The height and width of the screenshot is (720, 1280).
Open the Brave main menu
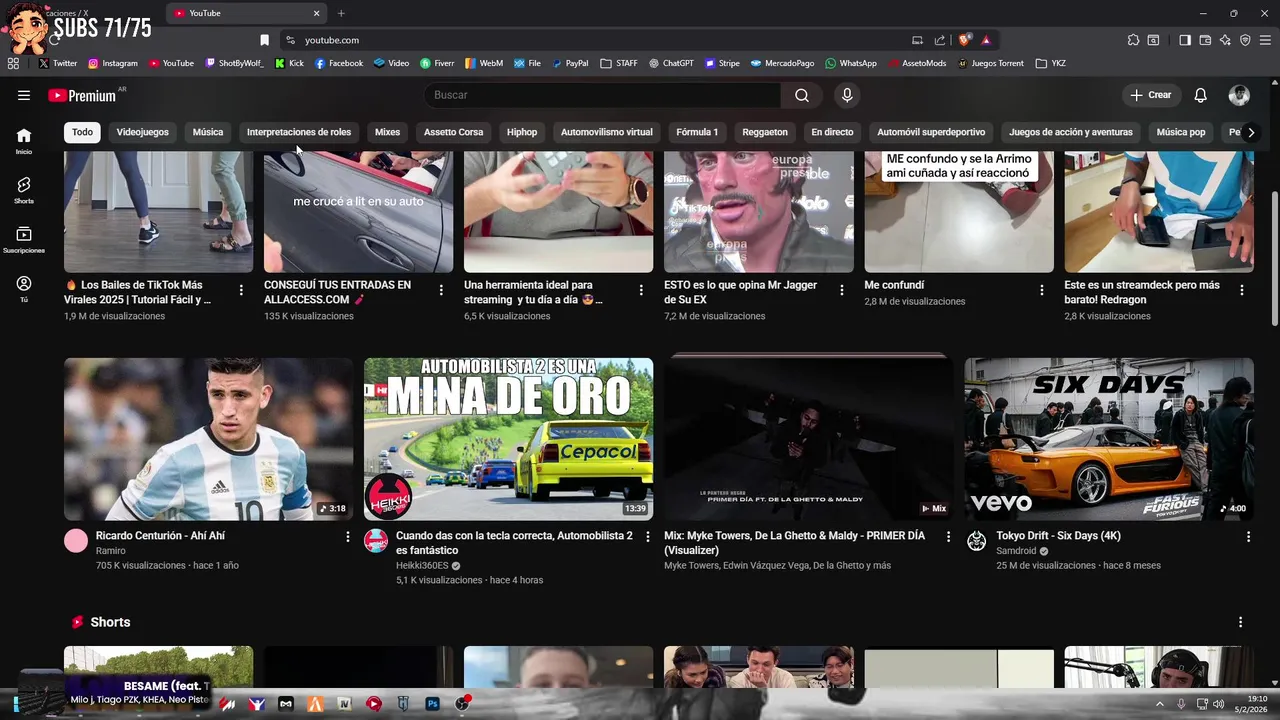[x=1265, y=40]
